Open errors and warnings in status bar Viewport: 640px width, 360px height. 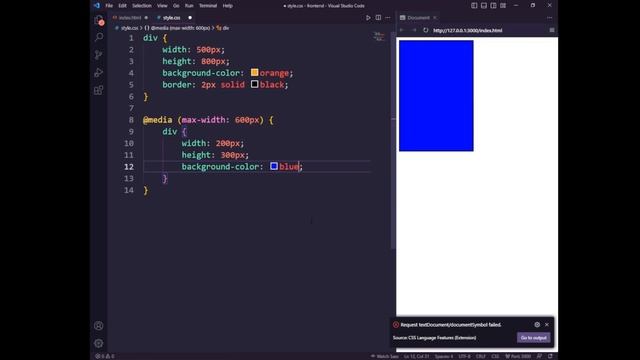[x=105, y=356]
